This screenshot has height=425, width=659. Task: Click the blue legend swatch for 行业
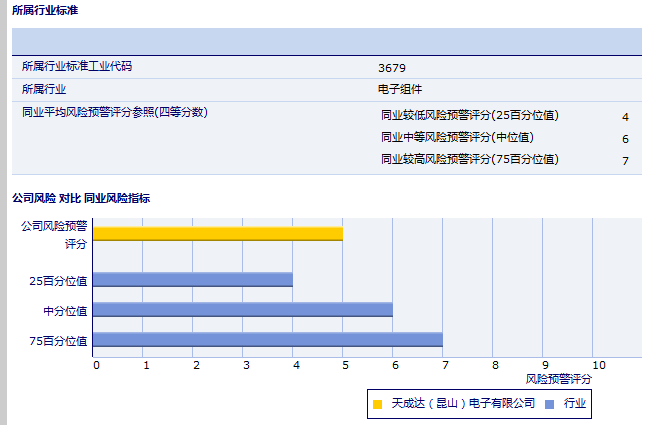549,404
